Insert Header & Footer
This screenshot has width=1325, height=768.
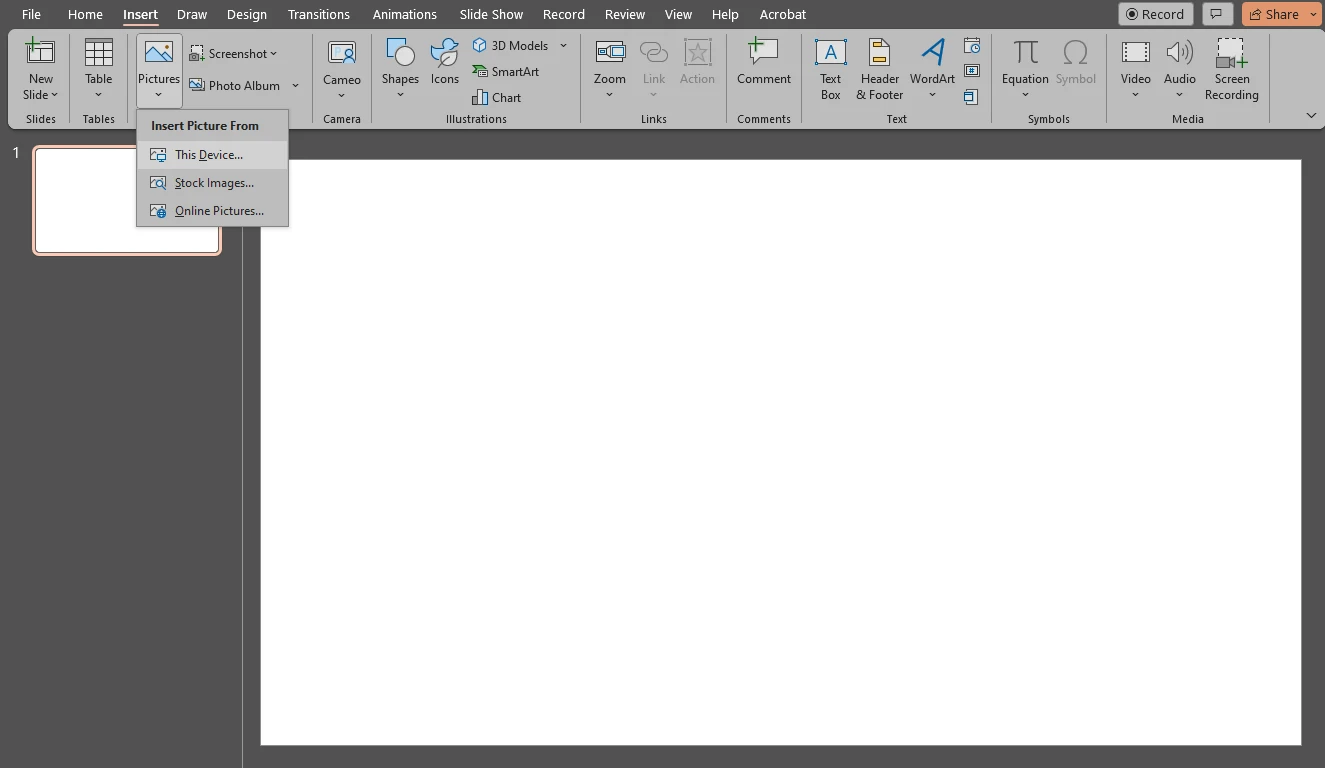pos(879,68)
